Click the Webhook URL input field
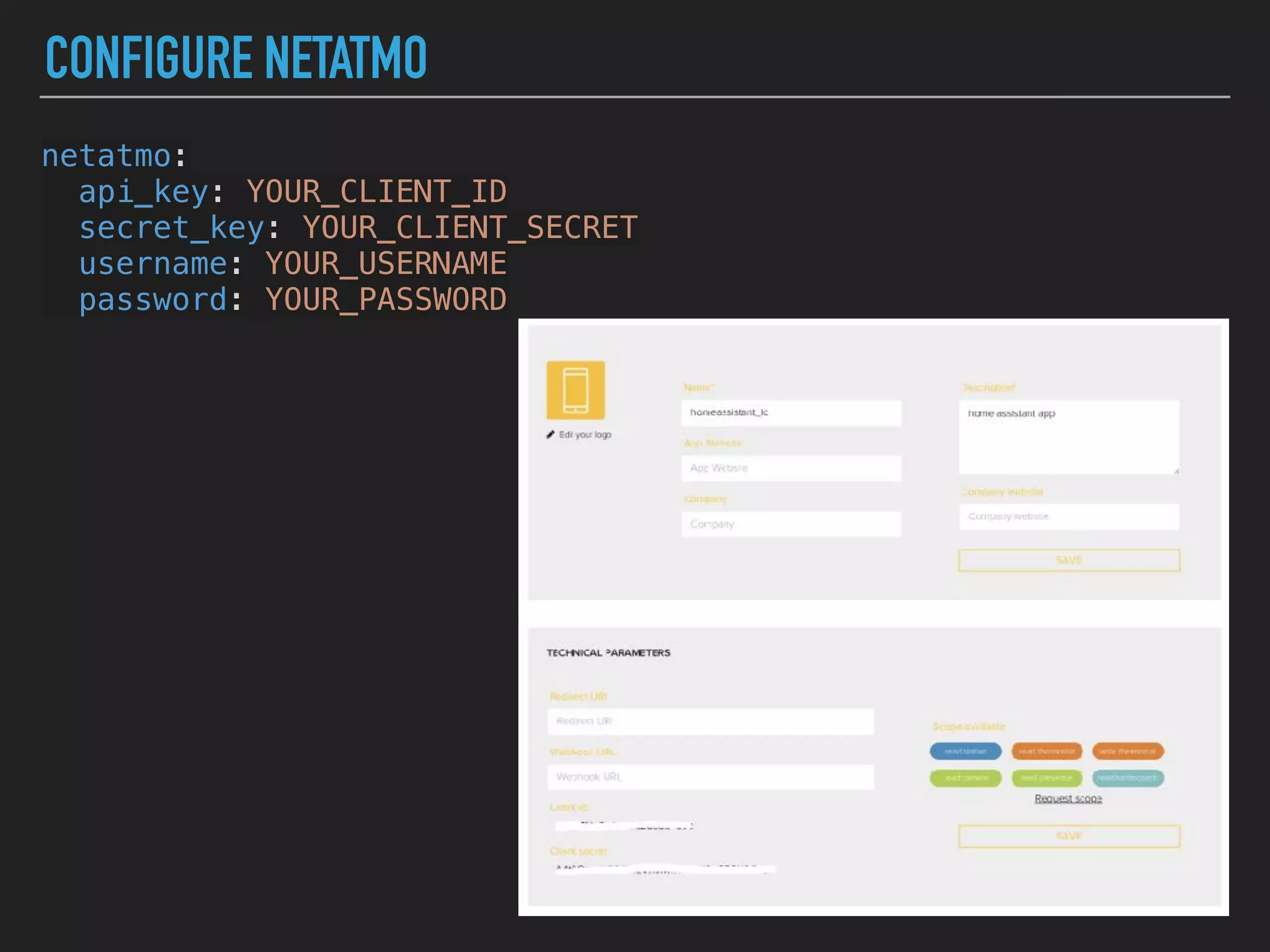Image resolution: width=1270 pixels, height=952 pixels. coord(710,777)
